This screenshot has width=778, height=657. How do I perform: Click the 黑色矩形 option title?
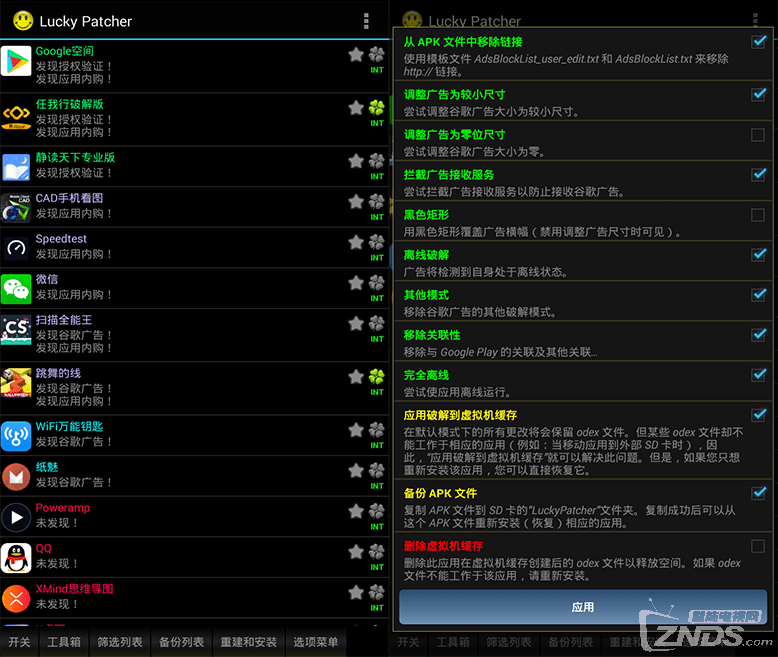pyautogui.click(x=426, y=215)
